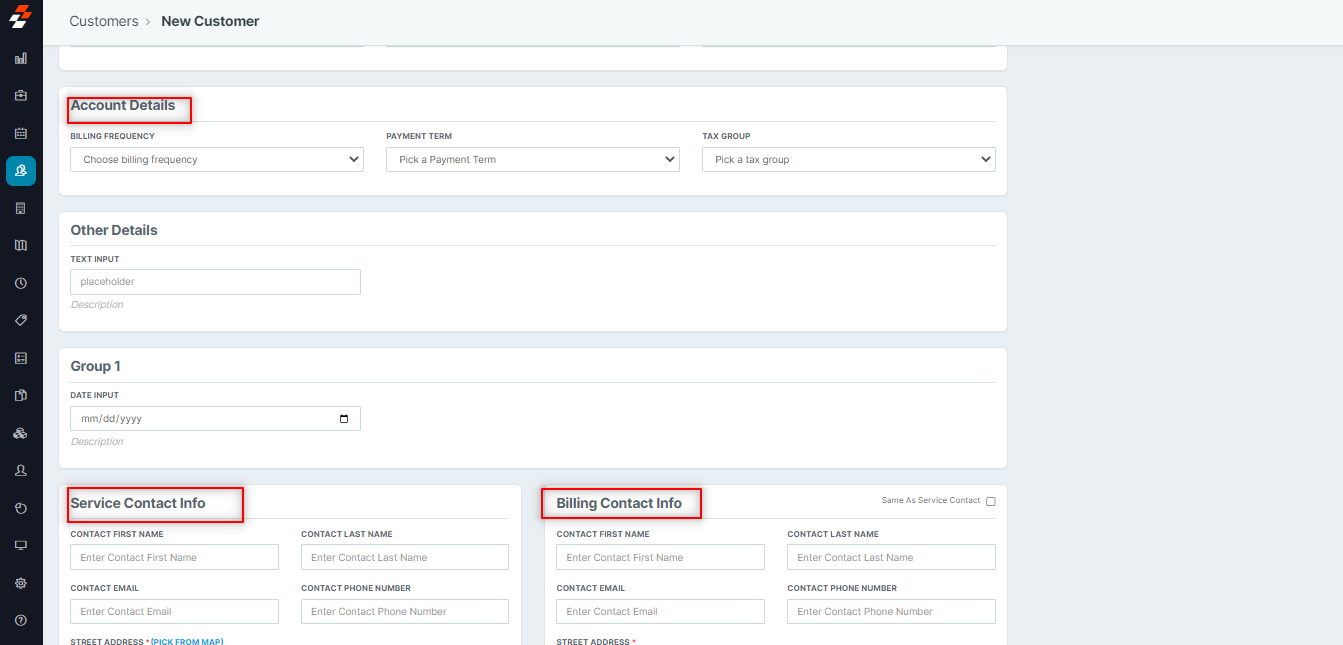This screenshot has height=645, width=1343.
Task: Click the monitor icon in sidebar
Action: 21,545
